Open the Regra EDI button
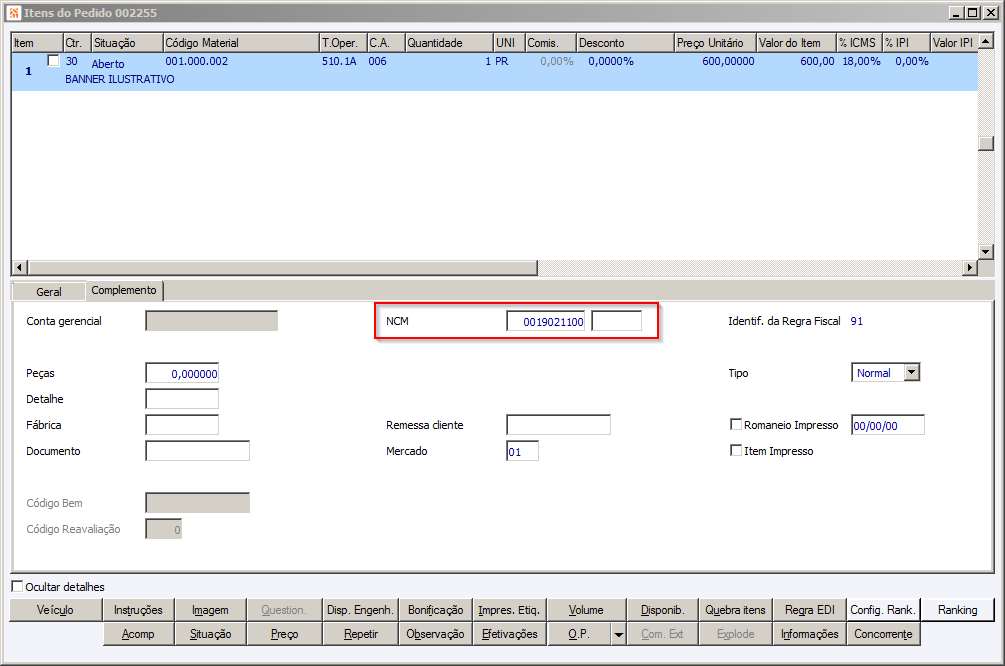 click(810, 610)
